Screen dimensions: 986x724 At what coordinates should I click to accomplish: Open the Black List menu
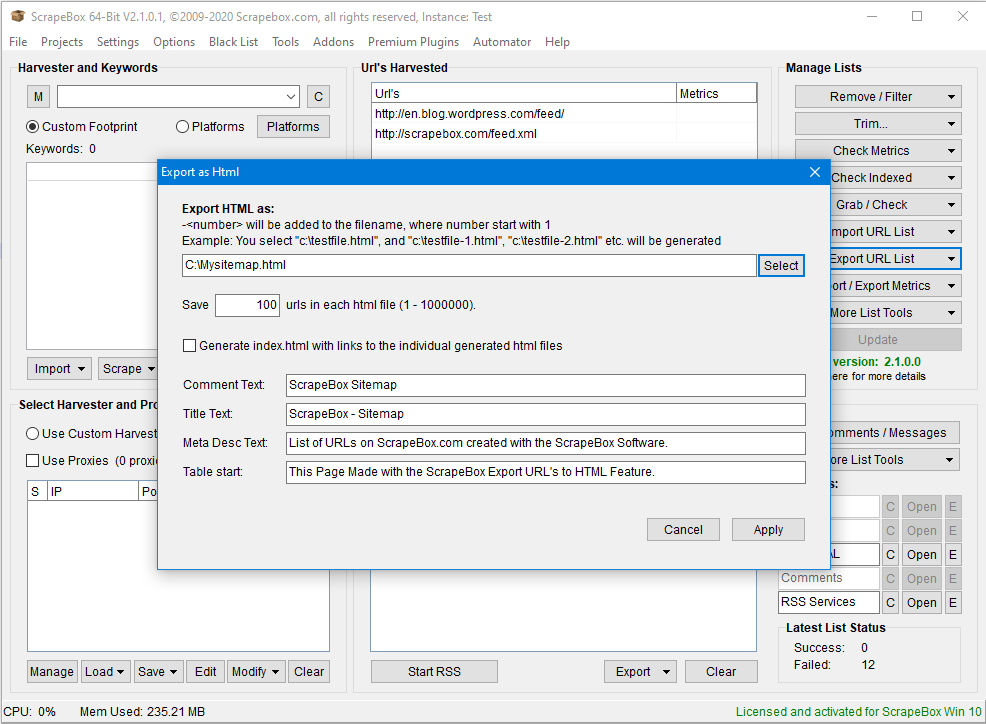coord(233,42)
